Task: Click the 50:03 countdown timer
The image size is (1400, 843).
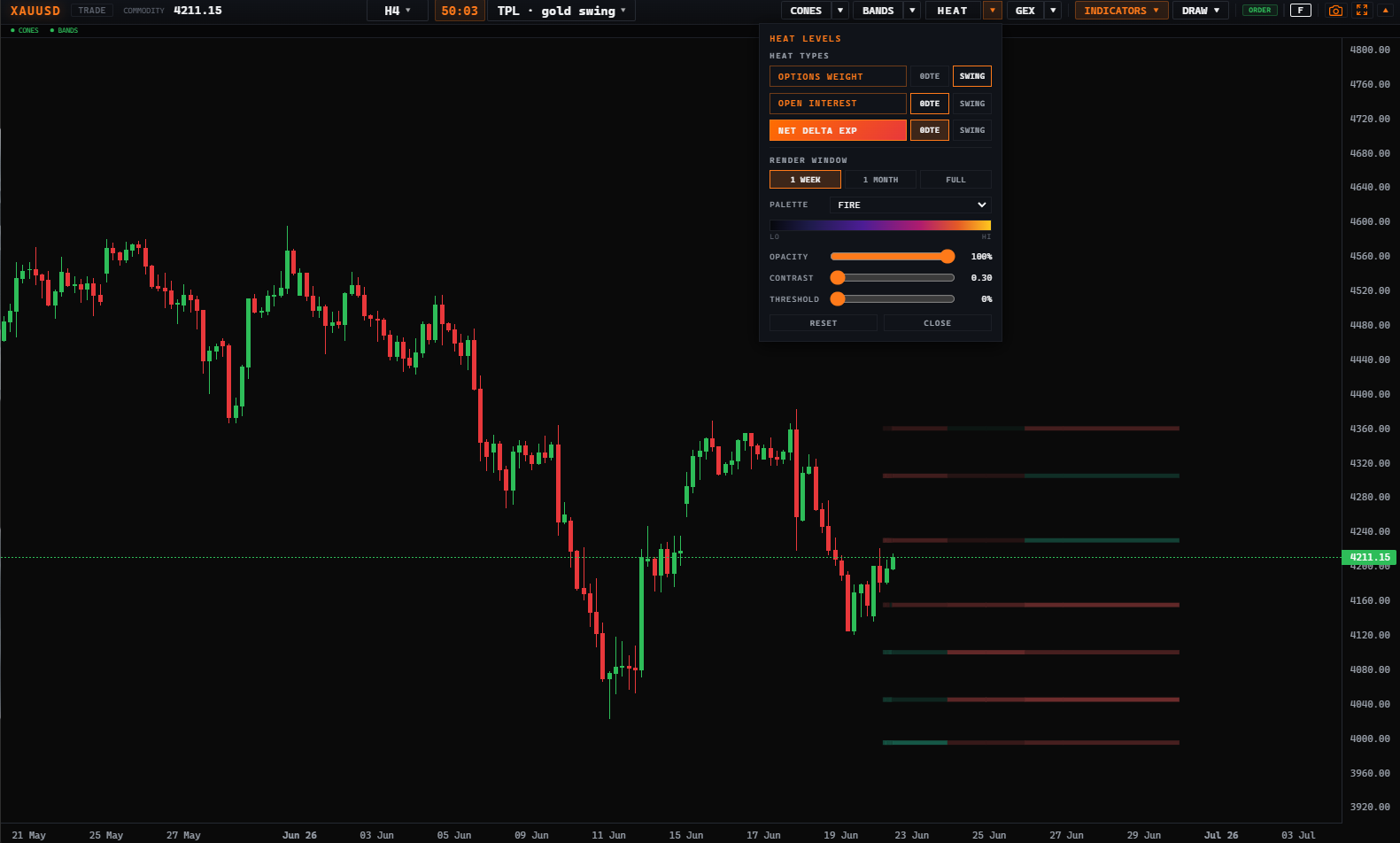Action: tap(460, 11)
